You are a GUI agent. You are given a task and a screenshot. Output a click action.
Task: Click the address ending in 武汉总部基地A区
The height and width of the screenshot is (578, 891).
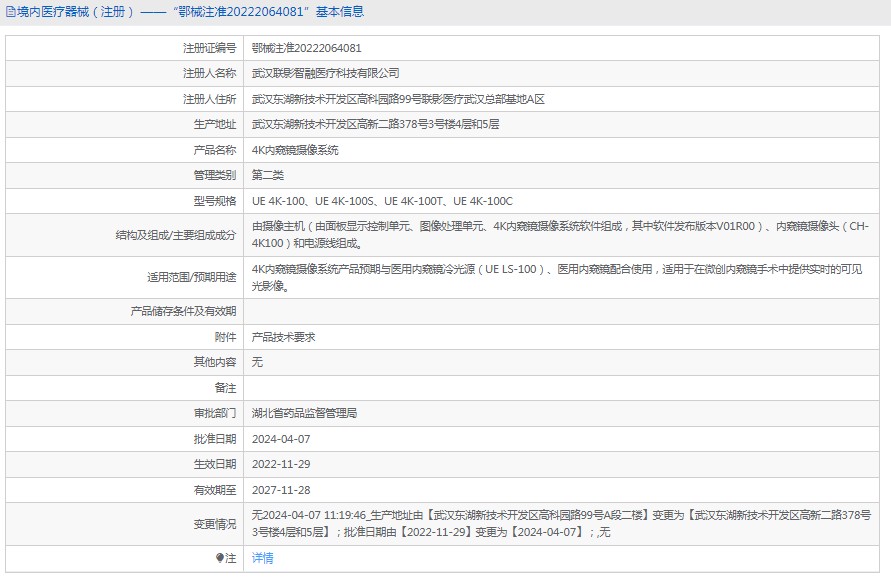pos(398,99)
